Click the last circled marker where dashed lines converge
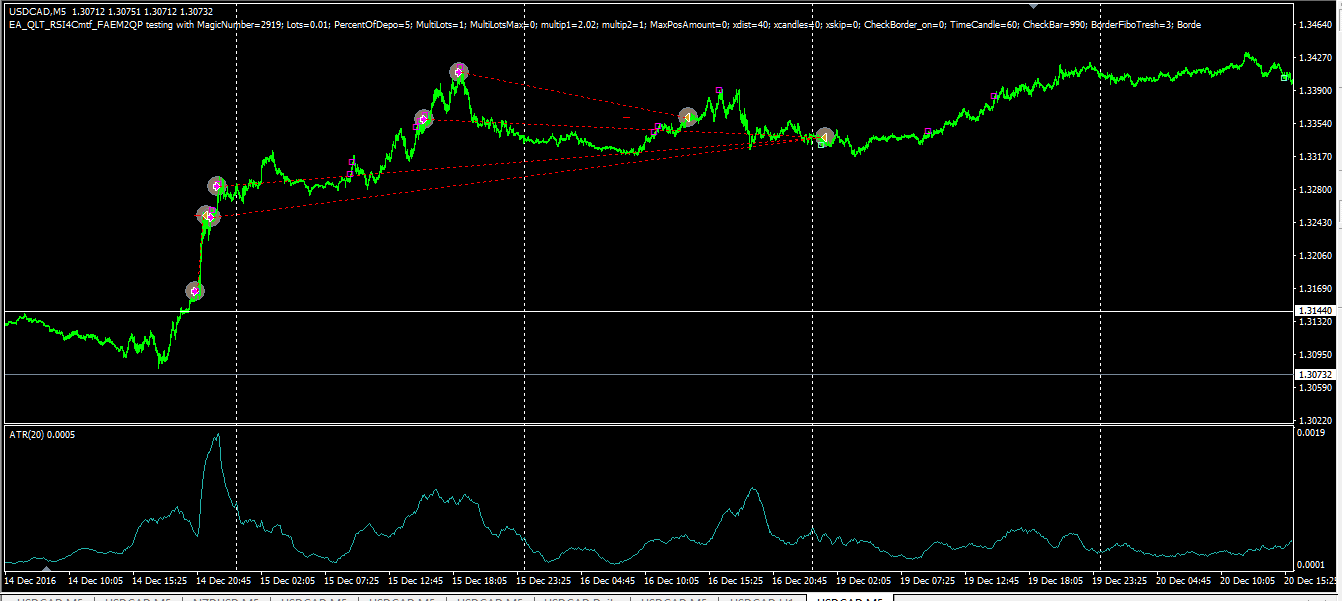The image size is (1342, 601). pos(825,136)
